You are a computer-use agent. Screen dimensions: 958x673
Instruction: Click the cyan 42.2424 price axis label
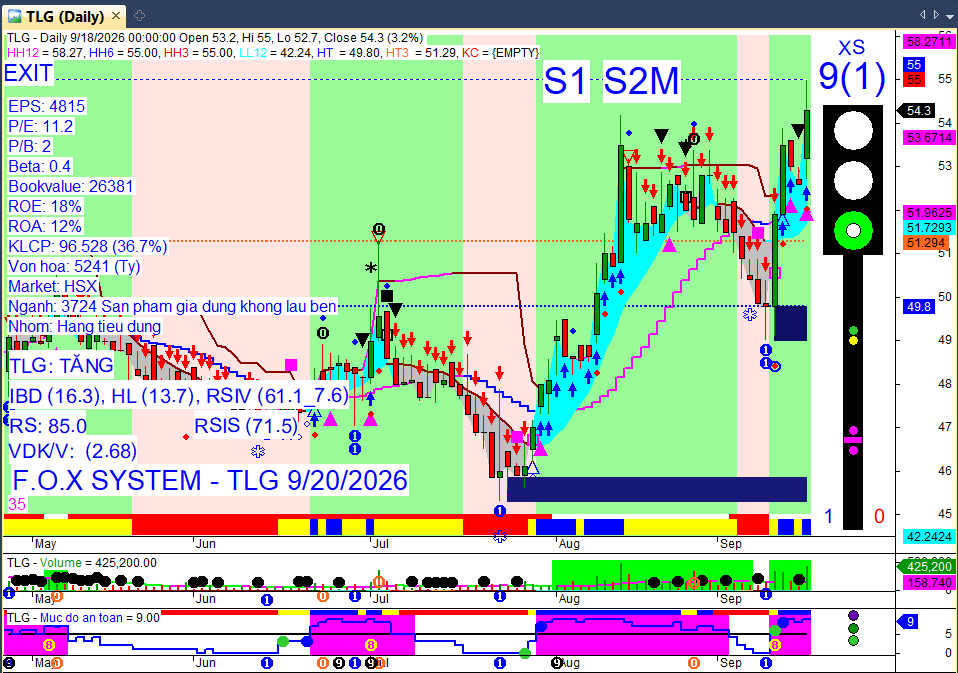pyautogui.click(x=929, y=536)
